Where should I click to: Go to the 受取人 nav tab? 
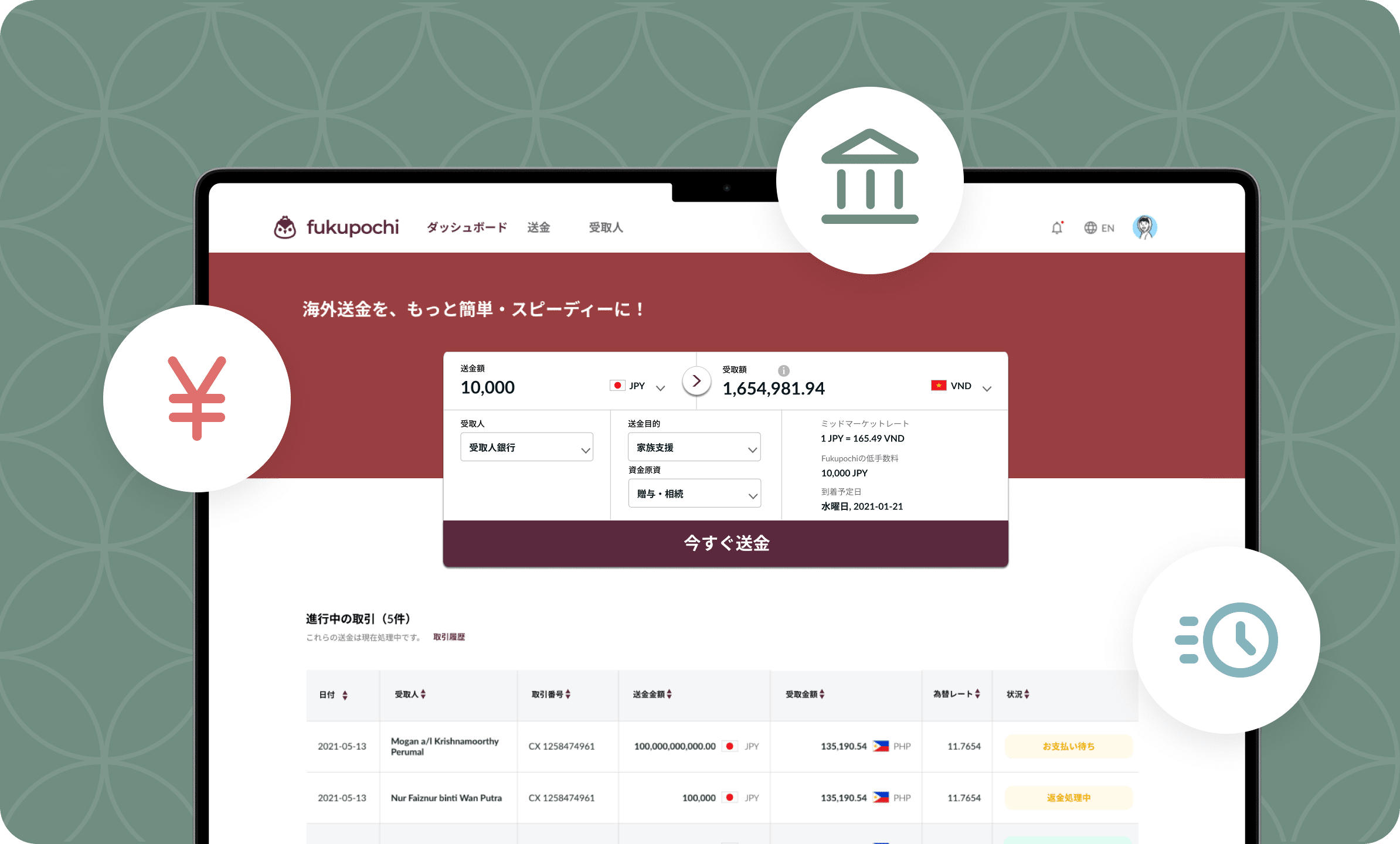click(606, 227)
